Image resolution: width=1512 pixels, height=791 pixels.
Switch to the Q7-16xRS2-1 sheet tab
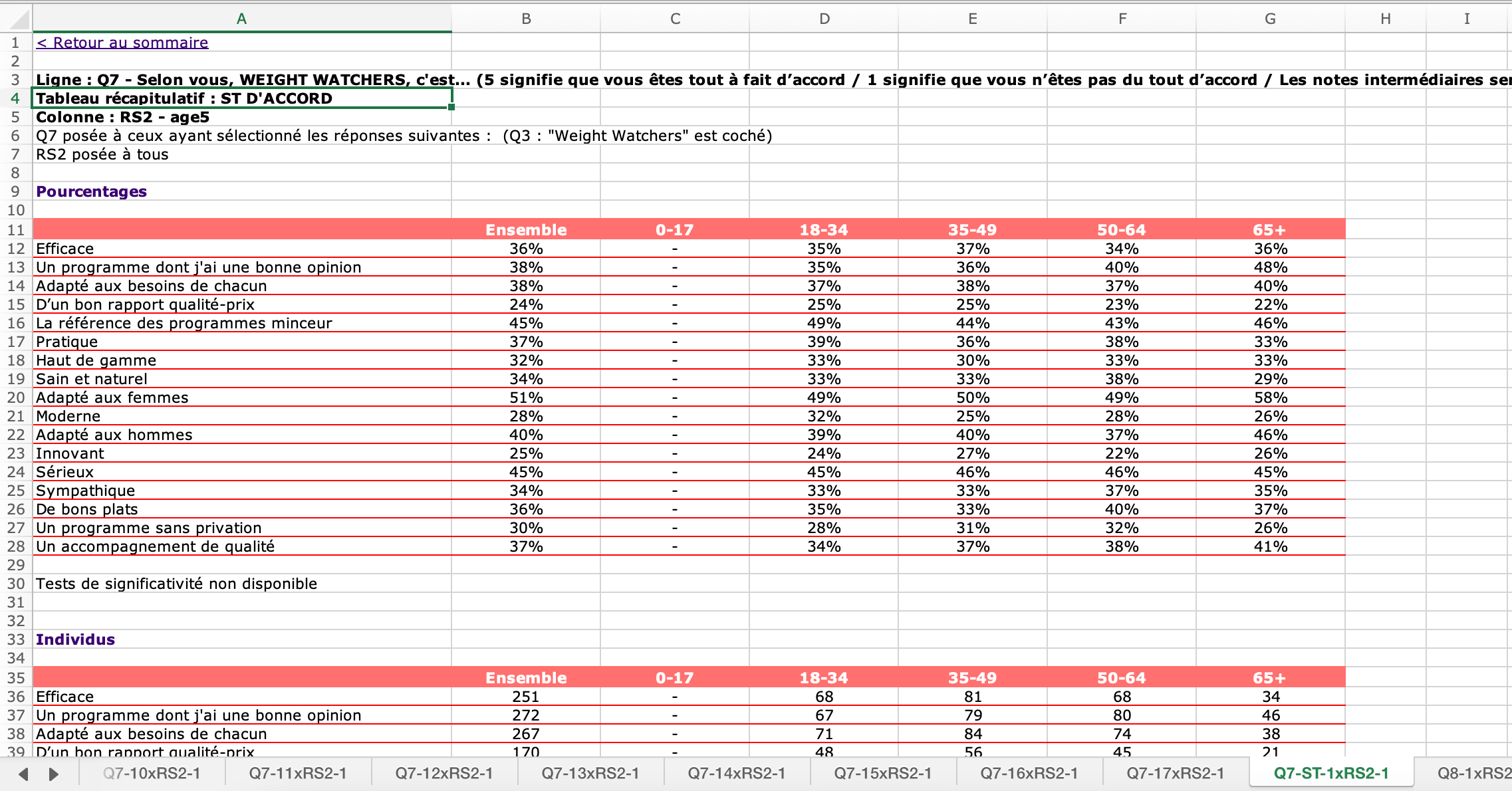click(x=1029, y=773)
